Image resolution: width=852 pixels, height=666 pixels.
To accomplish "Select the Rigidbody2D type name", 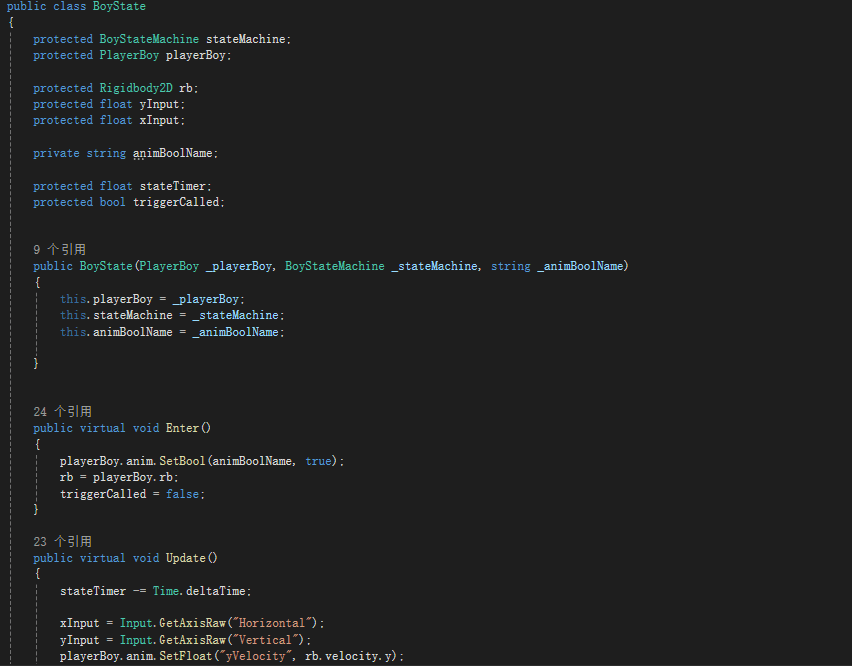I will click(x=136, y=88).
